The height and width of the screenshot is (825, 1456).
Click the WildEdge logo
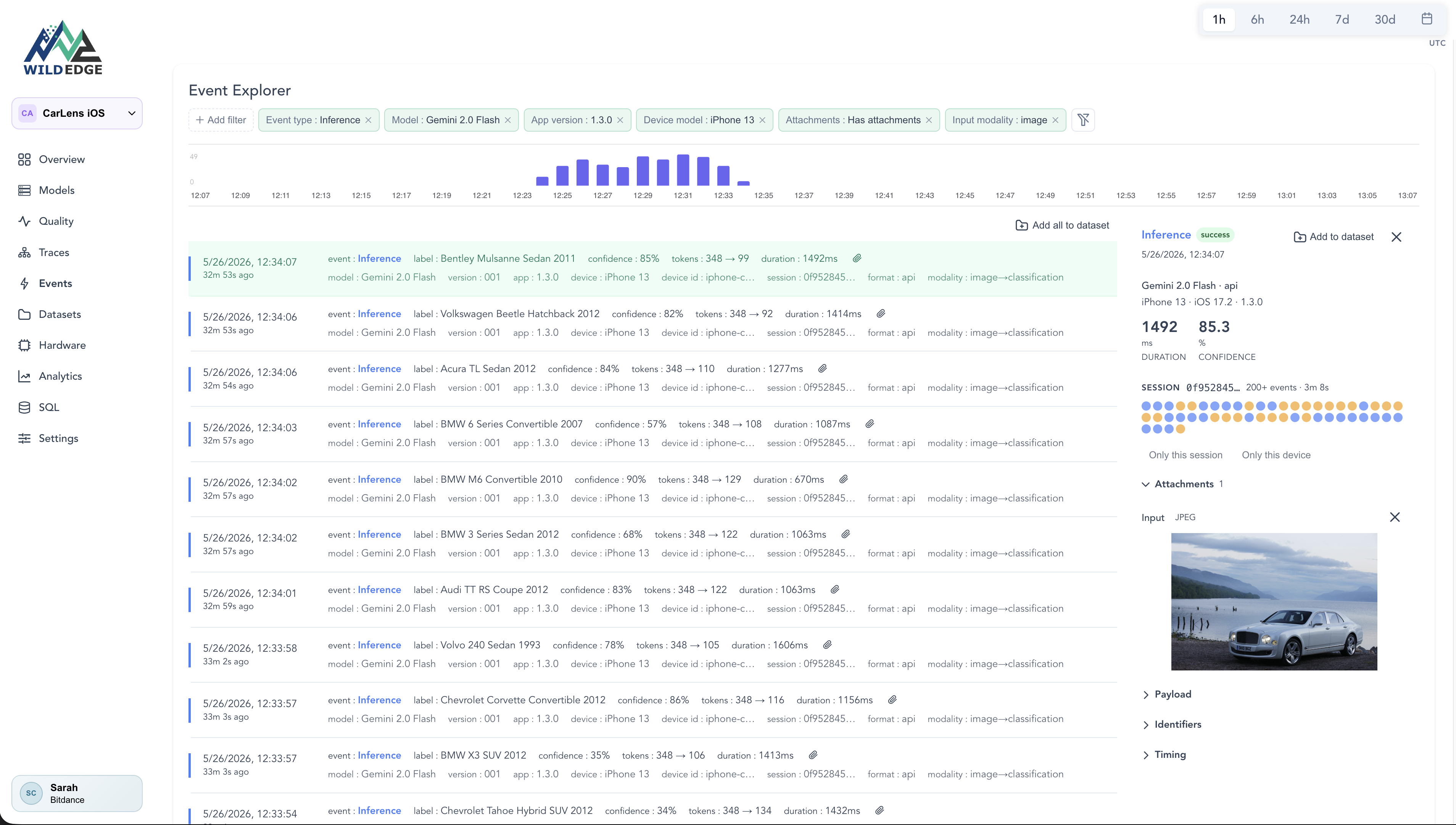tap(63, 48)
